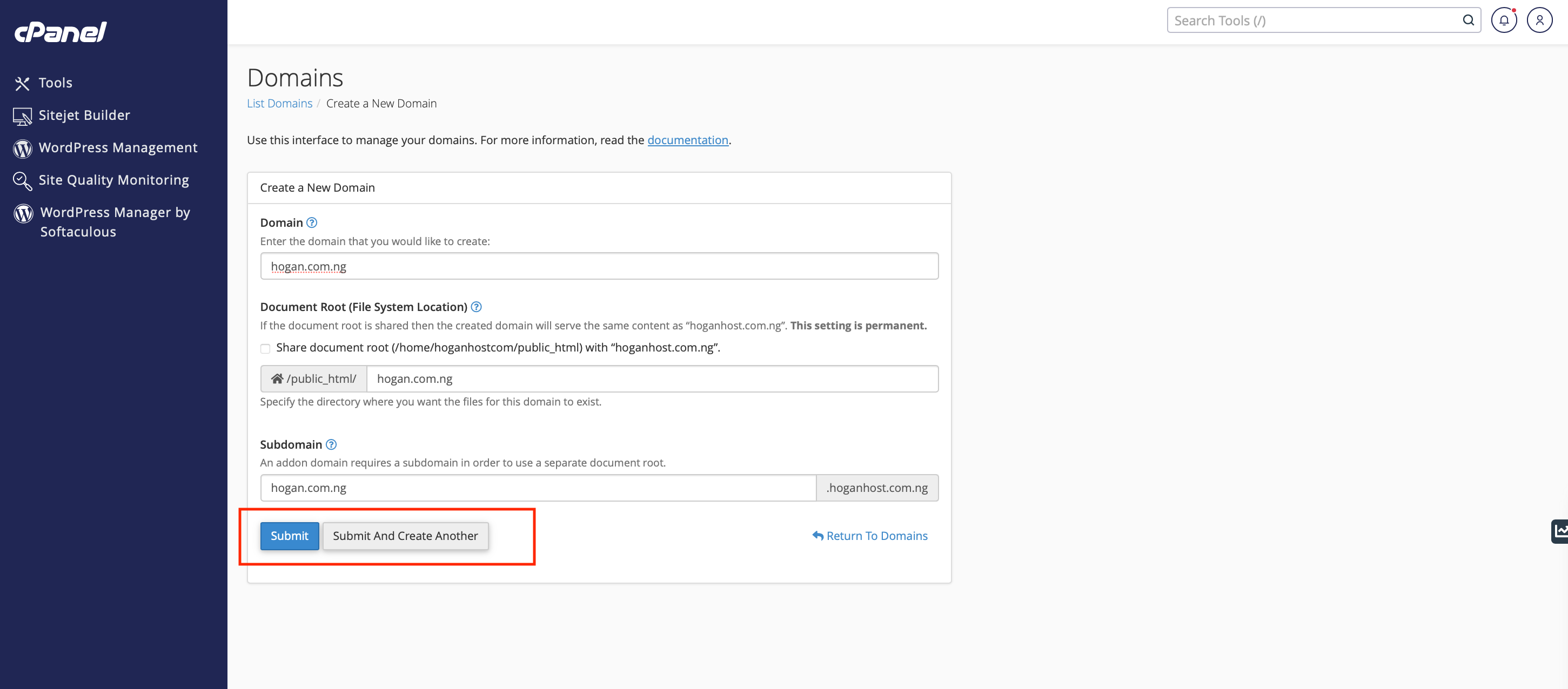Image resolution: width=1568 pixels, height=689 pixels.
Task: Click 'This setting is permanent.' text
Action: pyautogui.click(x=858, y=326)
